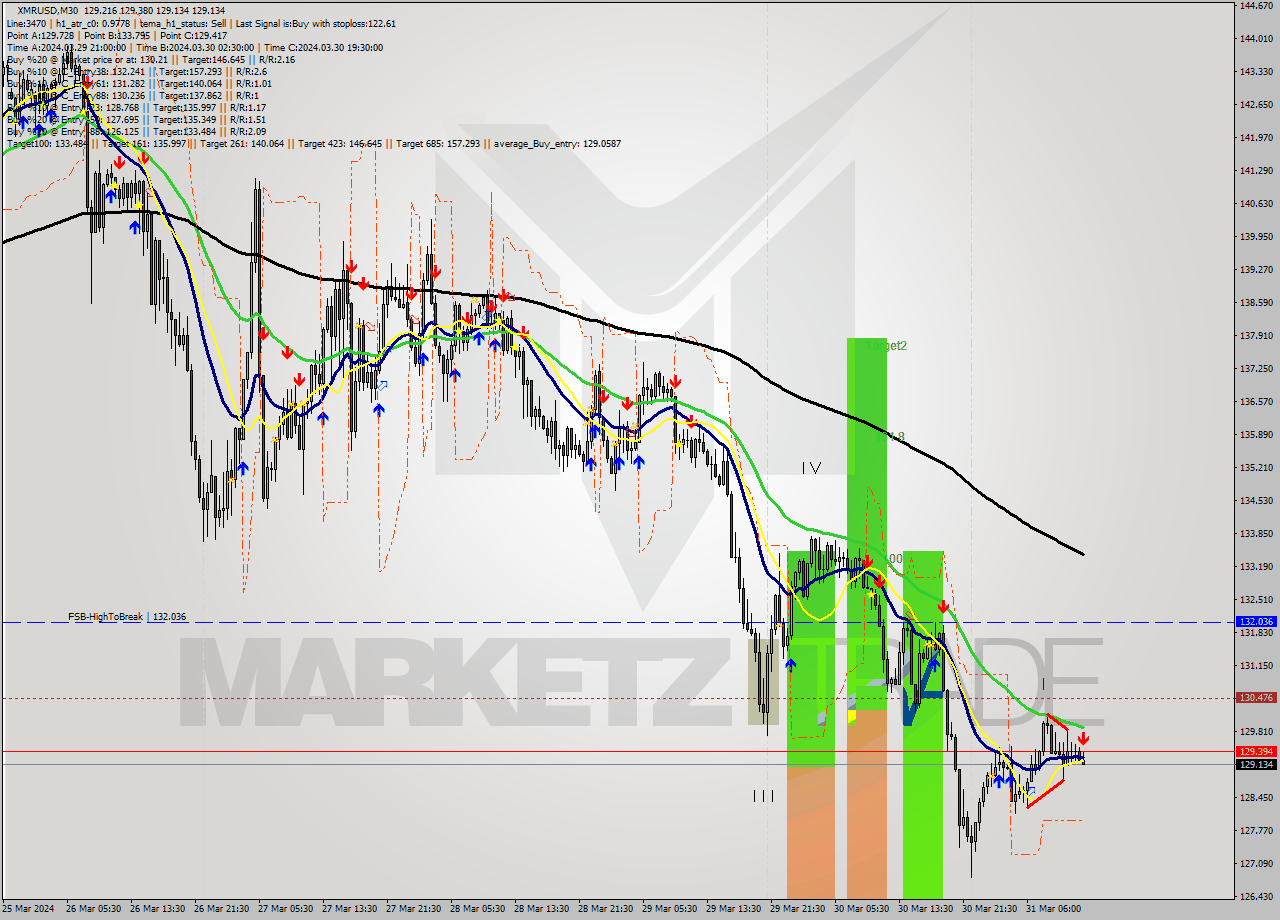Screen dimensions: 1280x920
Task: Click the 'Point A:129.728' info text
Action: (x=40, y=35)
